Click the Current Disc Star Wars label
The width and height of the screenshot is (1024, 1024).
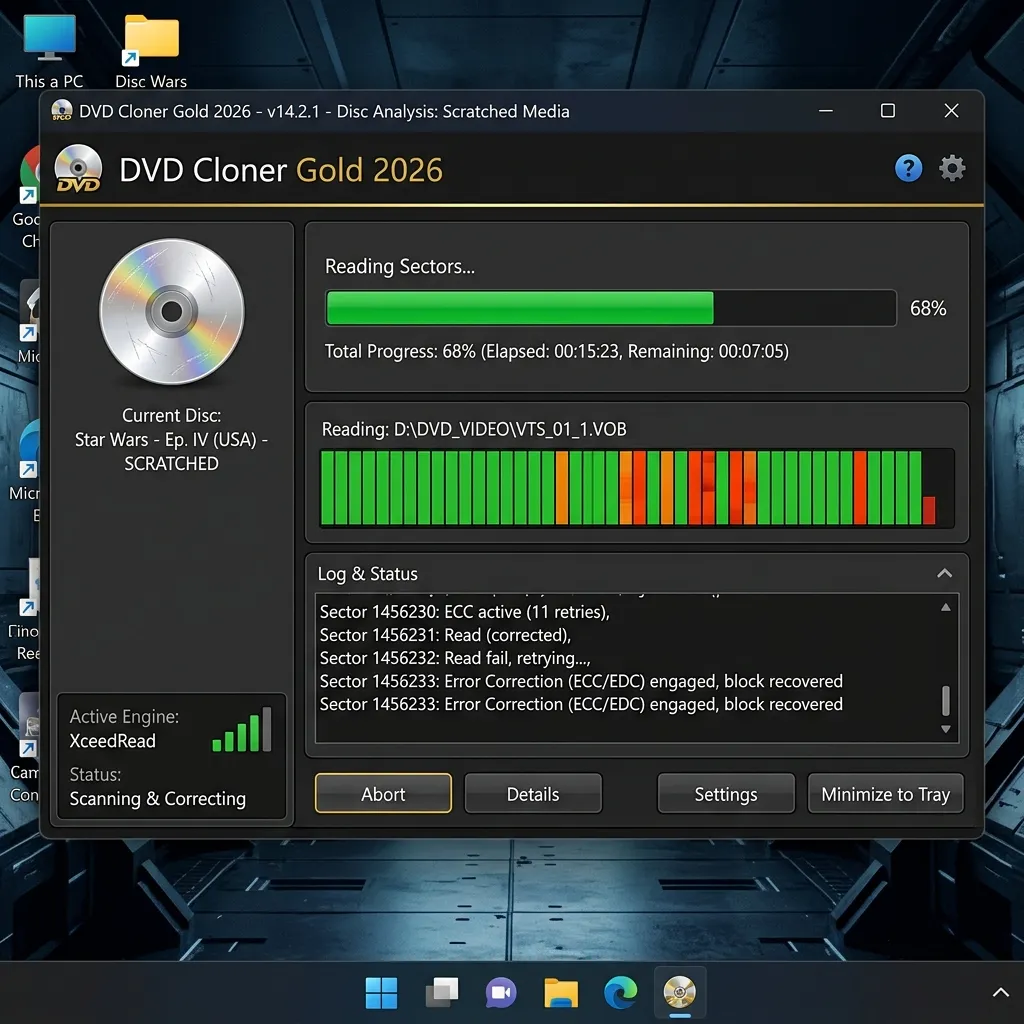coord(171,440)
